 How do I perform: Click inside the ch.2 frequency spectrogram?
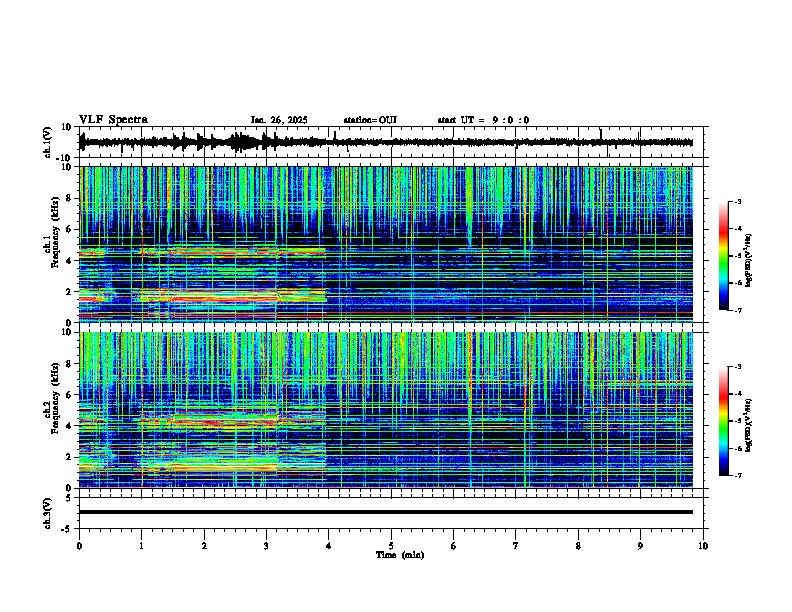pos(386,410)
